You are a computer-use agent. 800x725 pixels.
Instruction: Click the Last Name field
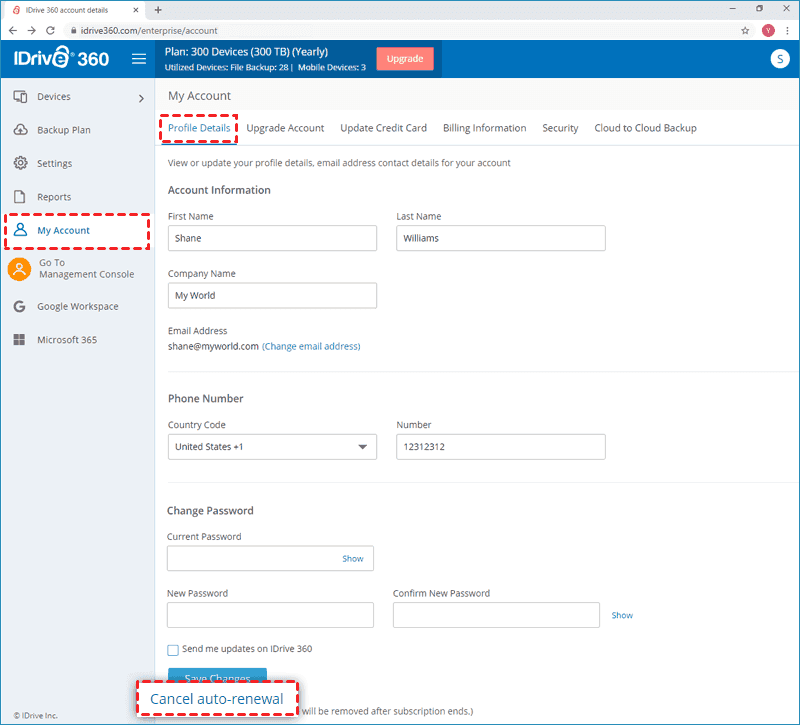pos(501,238)
